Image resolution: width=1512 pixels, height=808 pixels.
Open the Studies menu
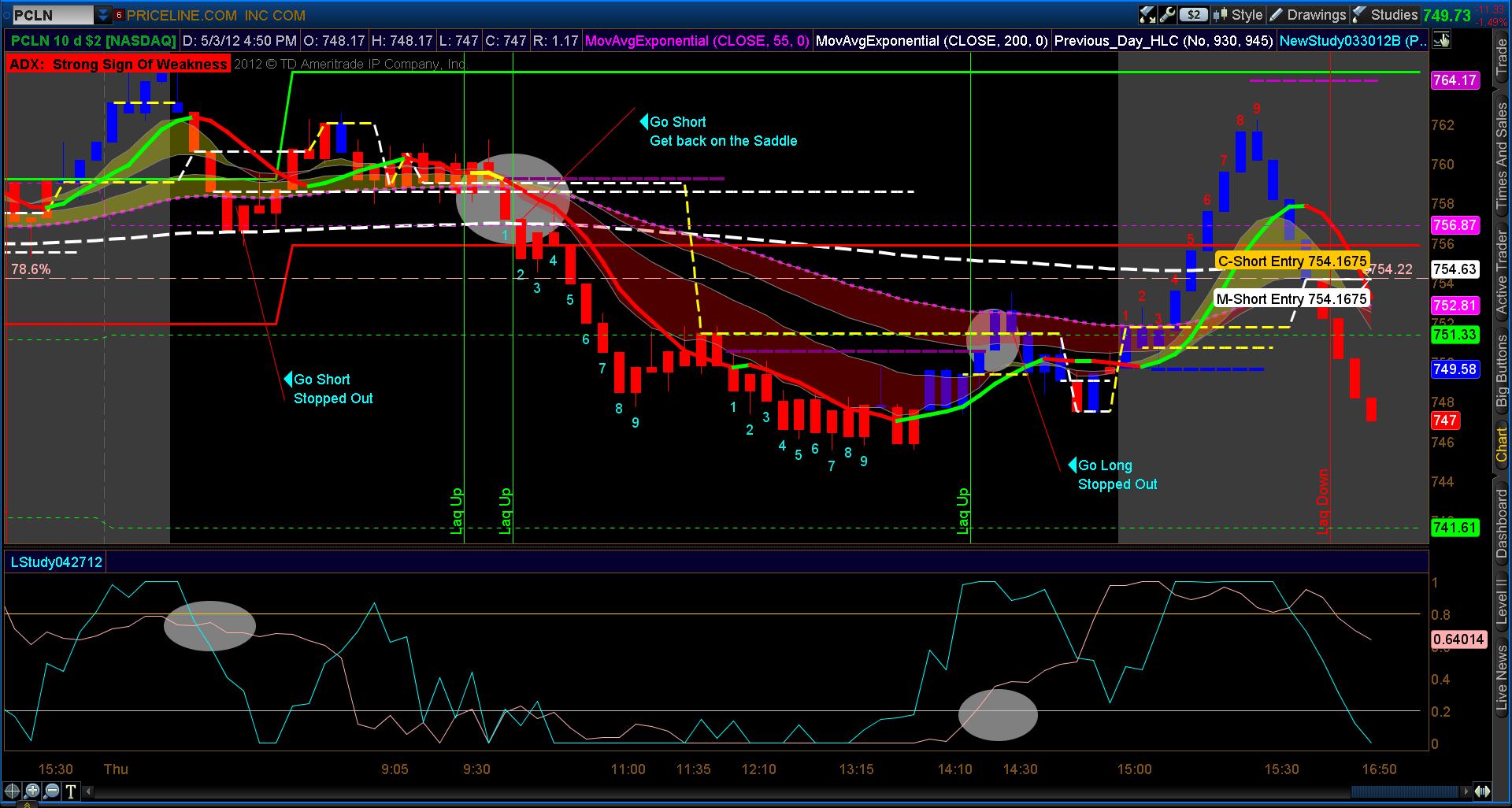[x=1385, y=15]
